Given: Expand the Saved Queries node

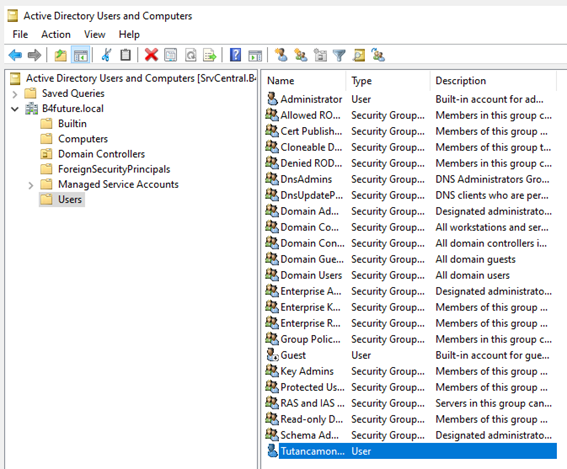Looking at the screenshot, I should 14,94.
